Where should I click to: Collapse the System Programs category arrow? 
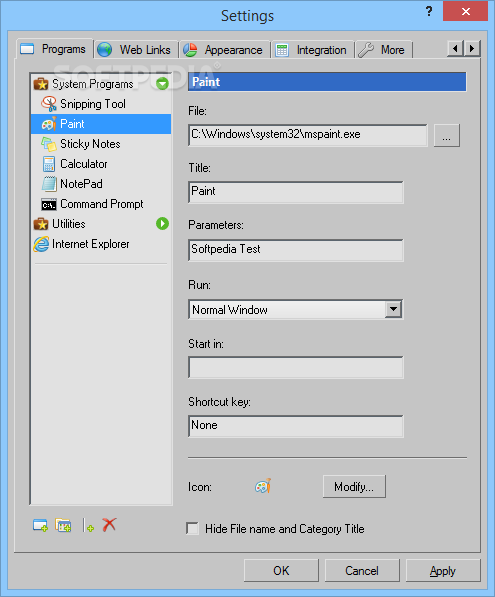pyautogui.click(x=162, y=83)
